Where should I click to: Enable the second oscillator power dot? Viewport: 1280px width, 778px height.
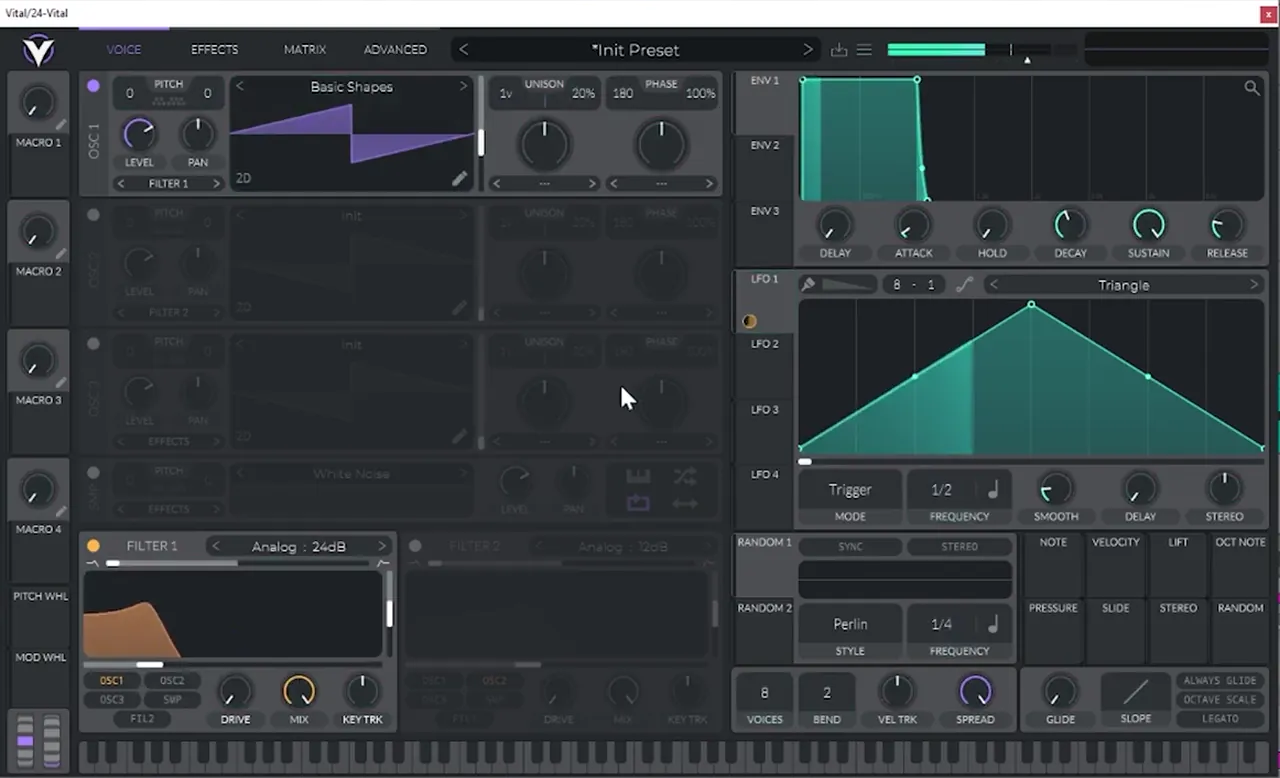[93, 214]
